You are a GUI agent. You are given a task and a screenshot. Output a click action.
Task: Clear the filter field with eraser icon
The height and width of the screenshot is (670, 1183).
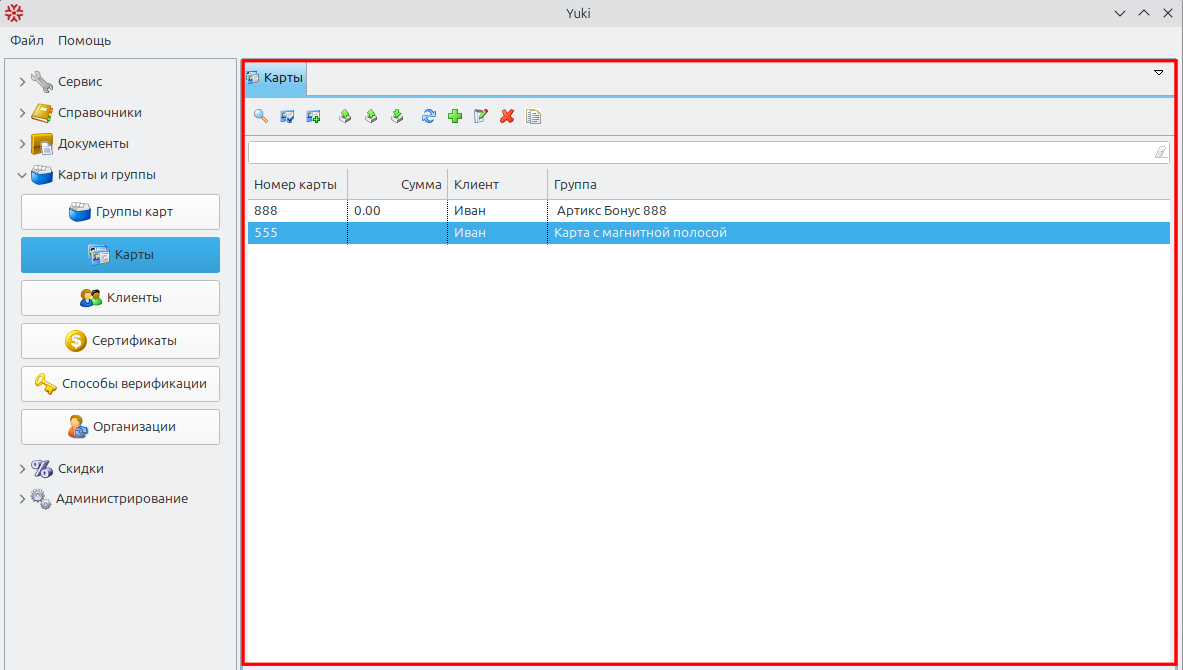tap(1160, 152)
